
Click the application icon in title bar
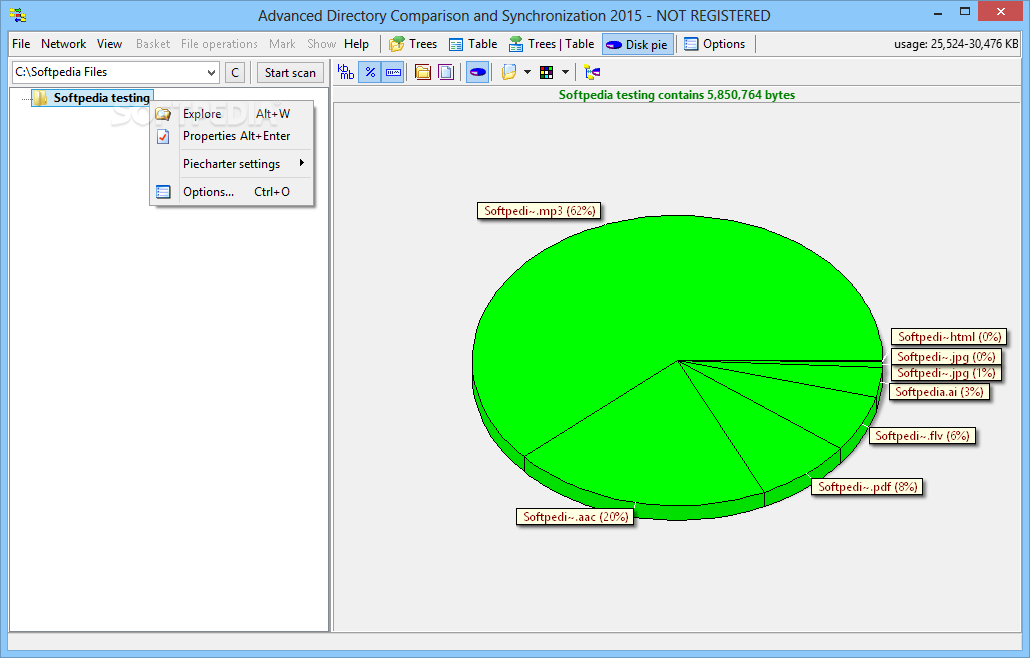click(x=18, y=15)
